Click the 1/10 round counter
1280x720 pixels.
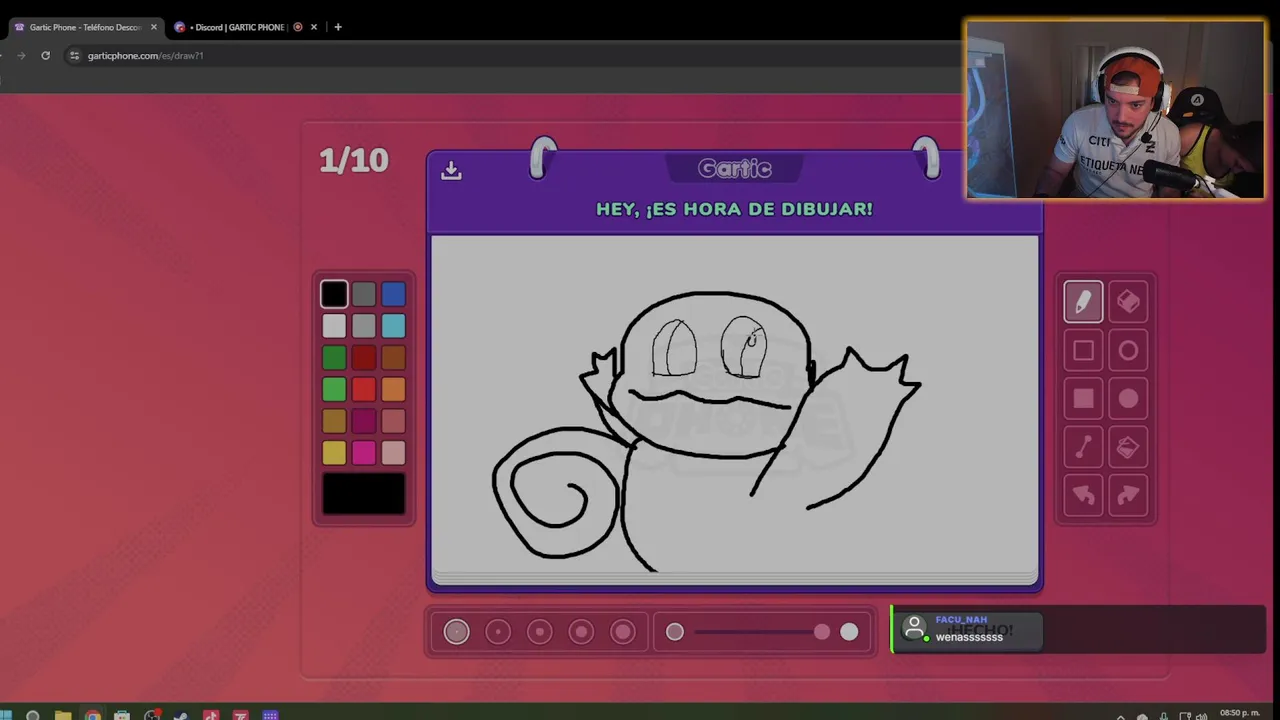354,161
